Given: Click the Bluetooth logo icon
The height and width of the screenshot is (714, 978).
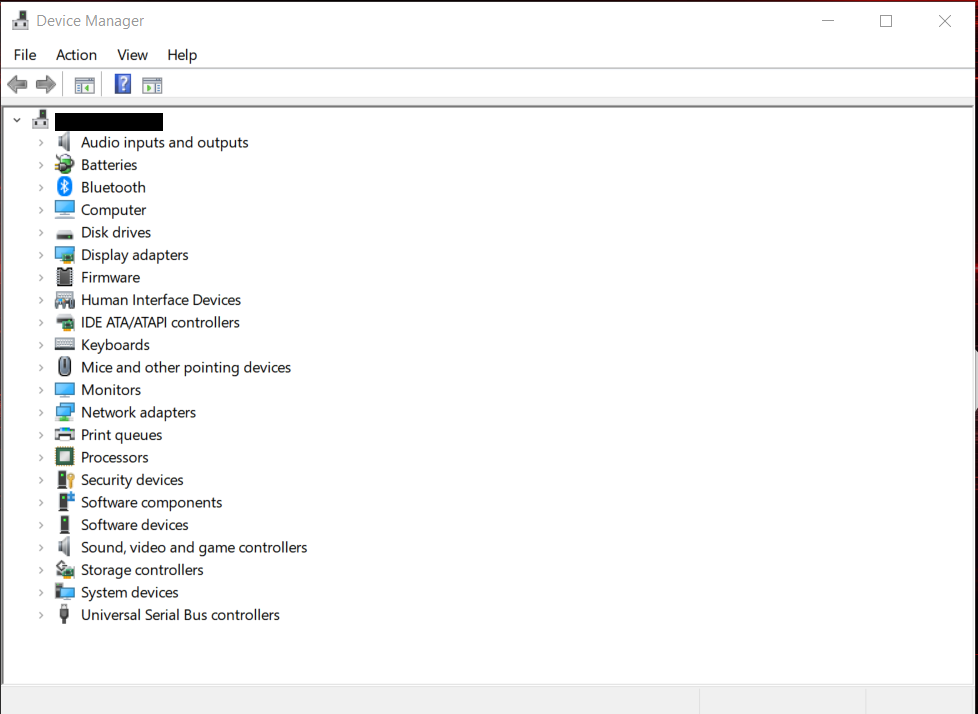Looking at the screenshot, I should point(64,187).
